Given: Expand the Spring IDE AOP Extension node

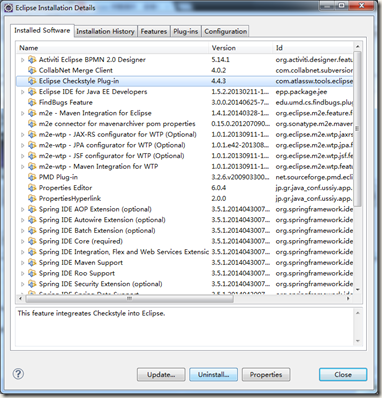Looking at the screenshot, I should click(x=23, y=209).
